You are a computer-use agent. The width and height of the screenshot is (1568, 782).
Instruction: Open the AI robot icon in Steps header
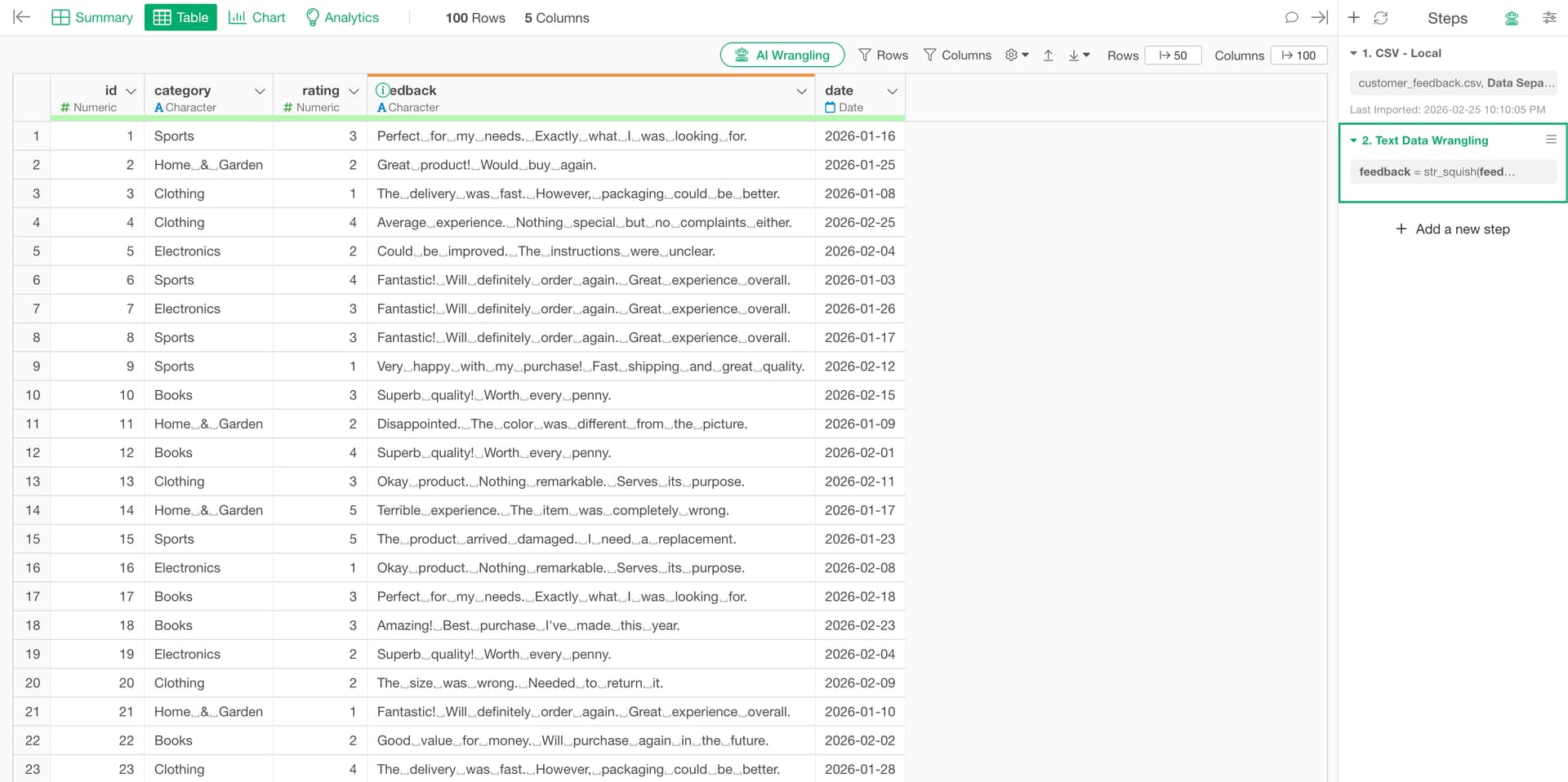click(1512, 18)
